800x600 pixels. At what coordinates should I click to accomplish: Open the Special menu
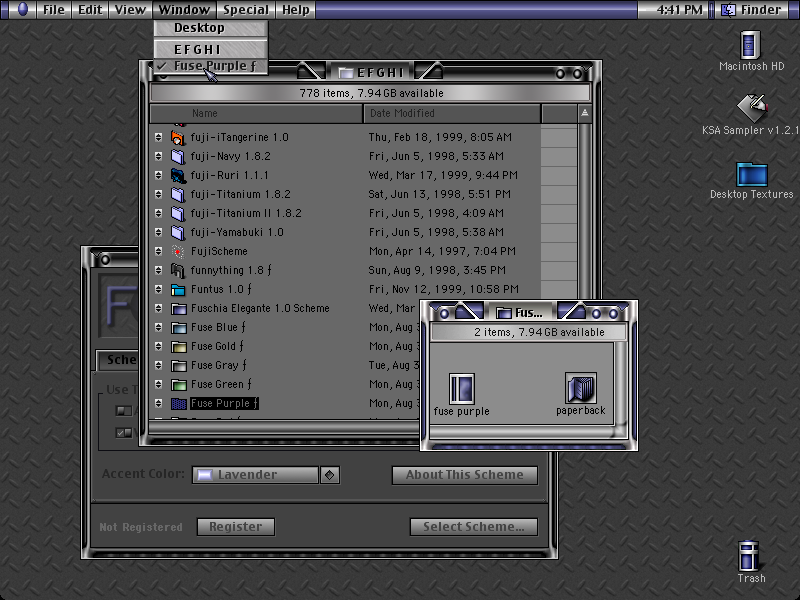pos(245,10)
